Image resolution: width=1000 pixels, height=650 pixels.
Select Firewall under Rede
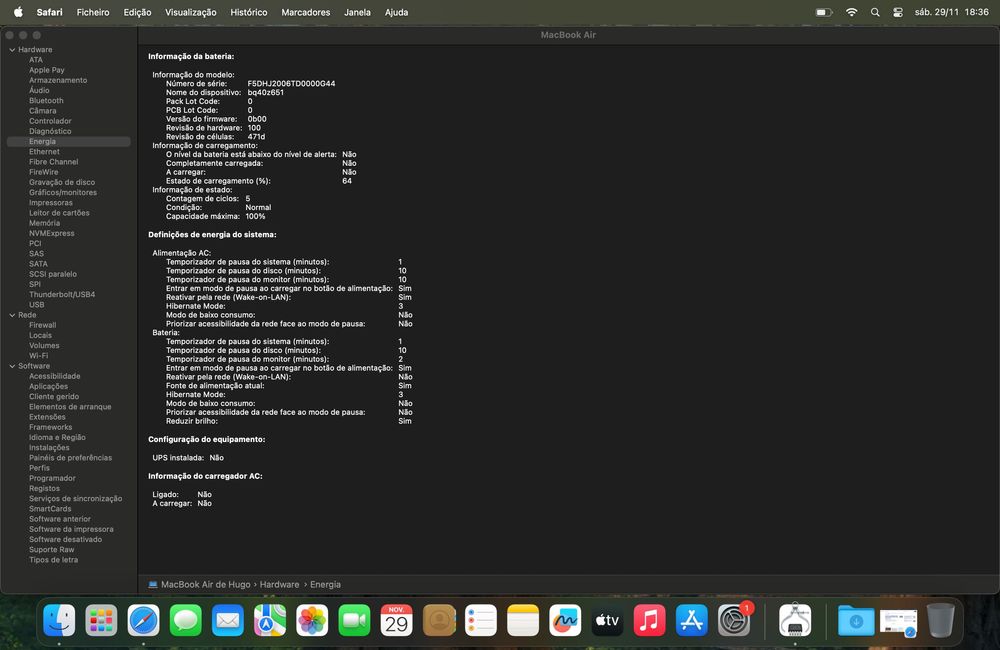pos(42,325)
